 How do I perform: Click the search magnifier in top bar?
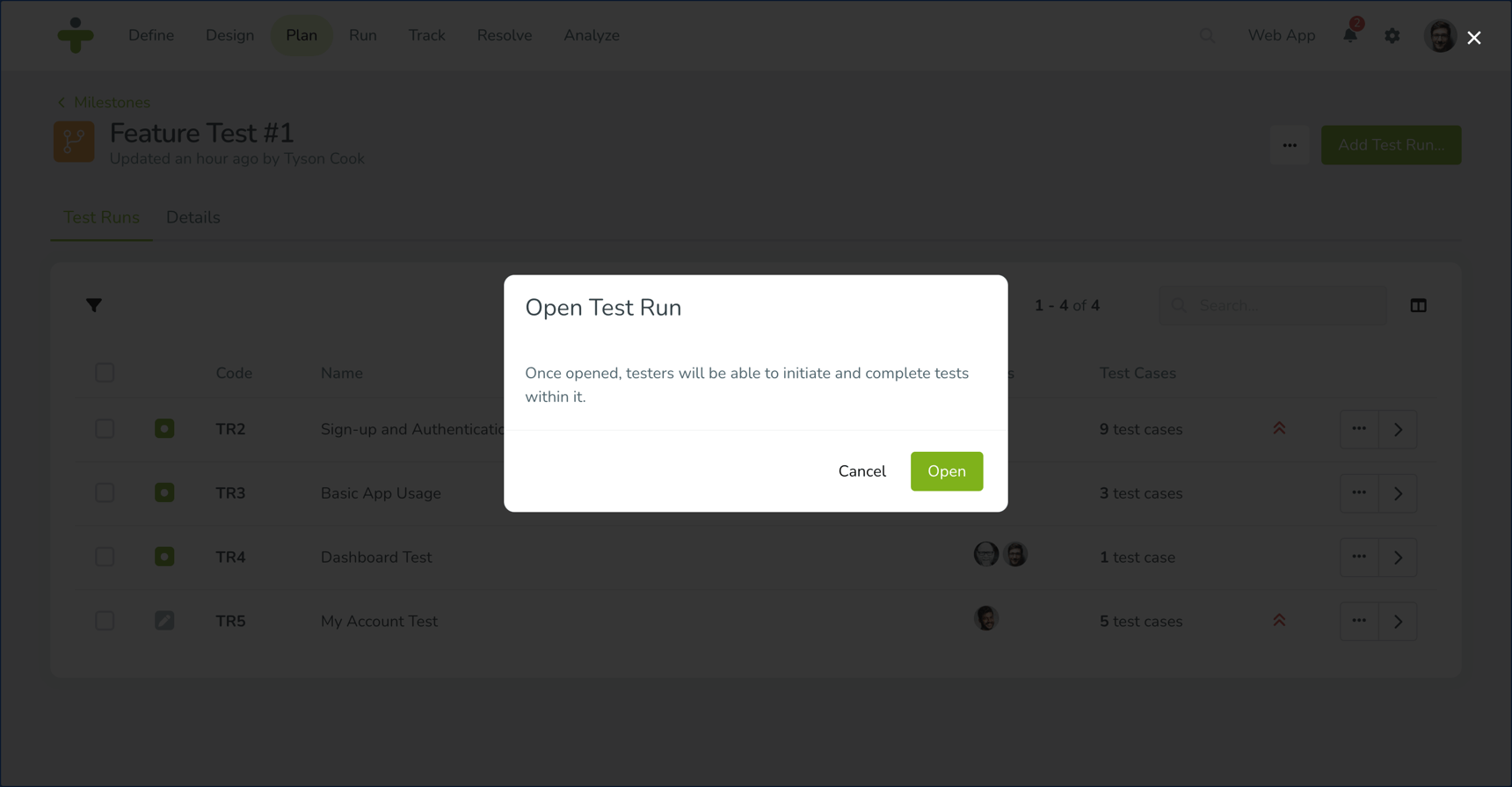(1207, 36)
